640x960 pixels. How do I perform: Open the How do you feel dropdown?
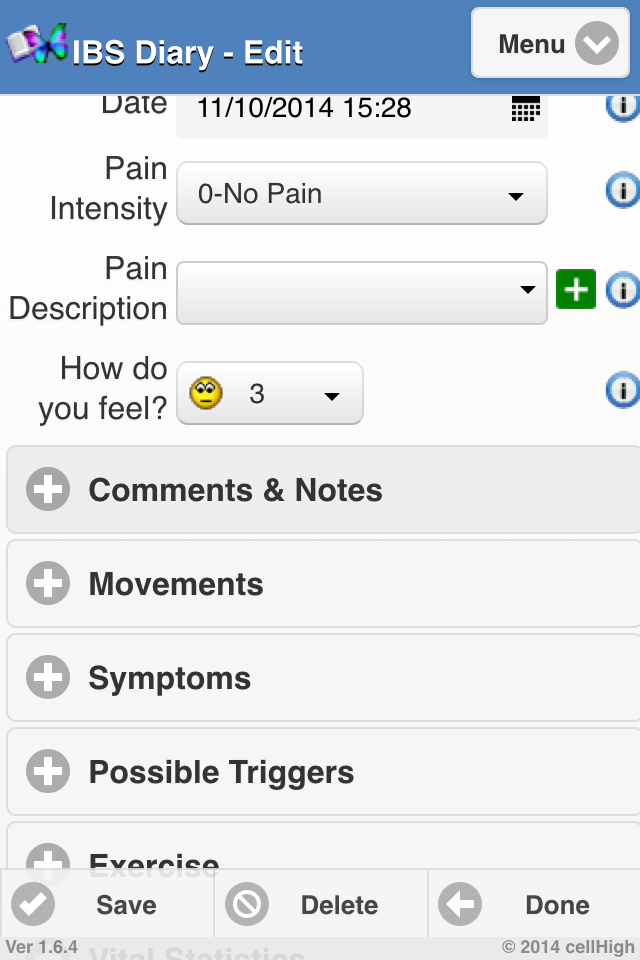coord(270,394)
